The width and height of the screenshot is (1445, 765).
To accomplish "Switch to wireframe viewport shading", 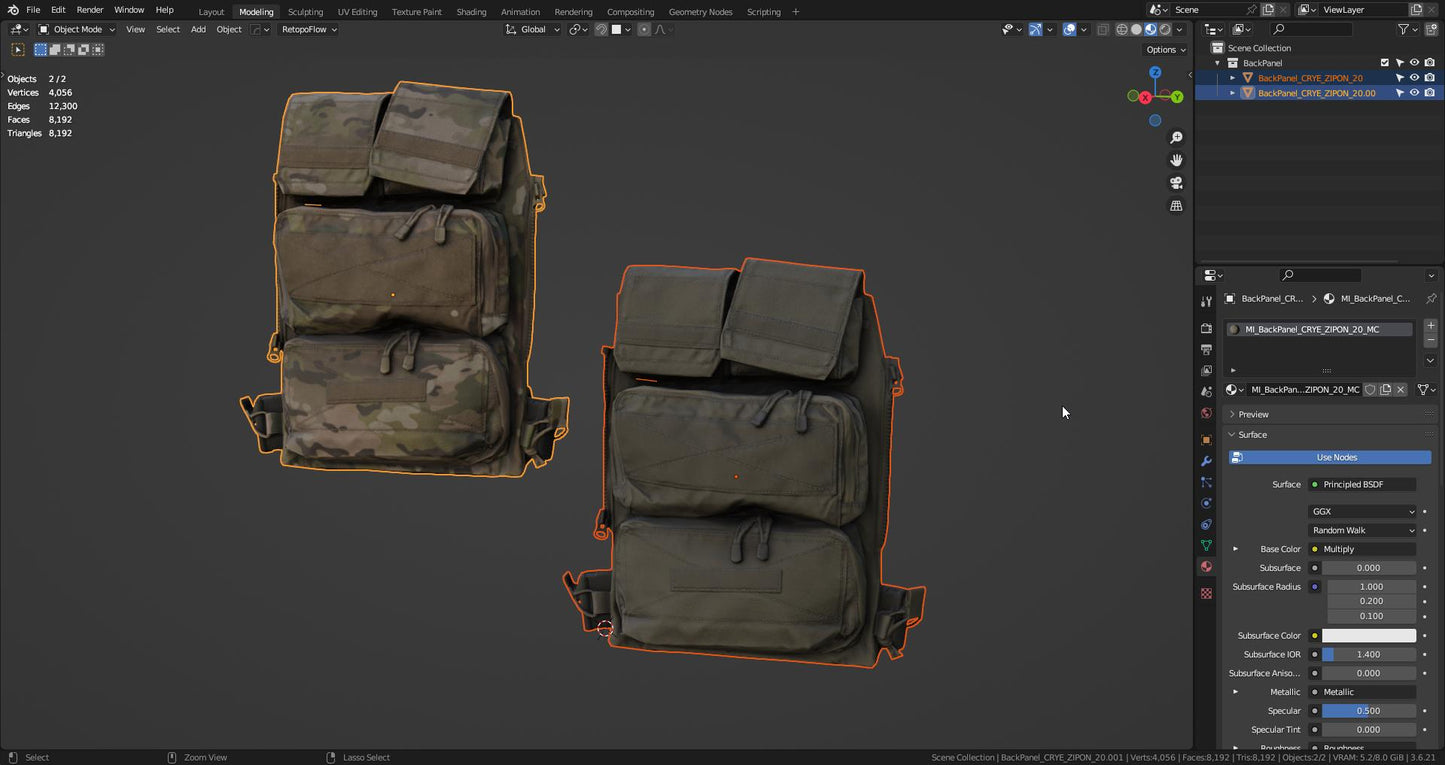I will click(x=1122, y=30).
